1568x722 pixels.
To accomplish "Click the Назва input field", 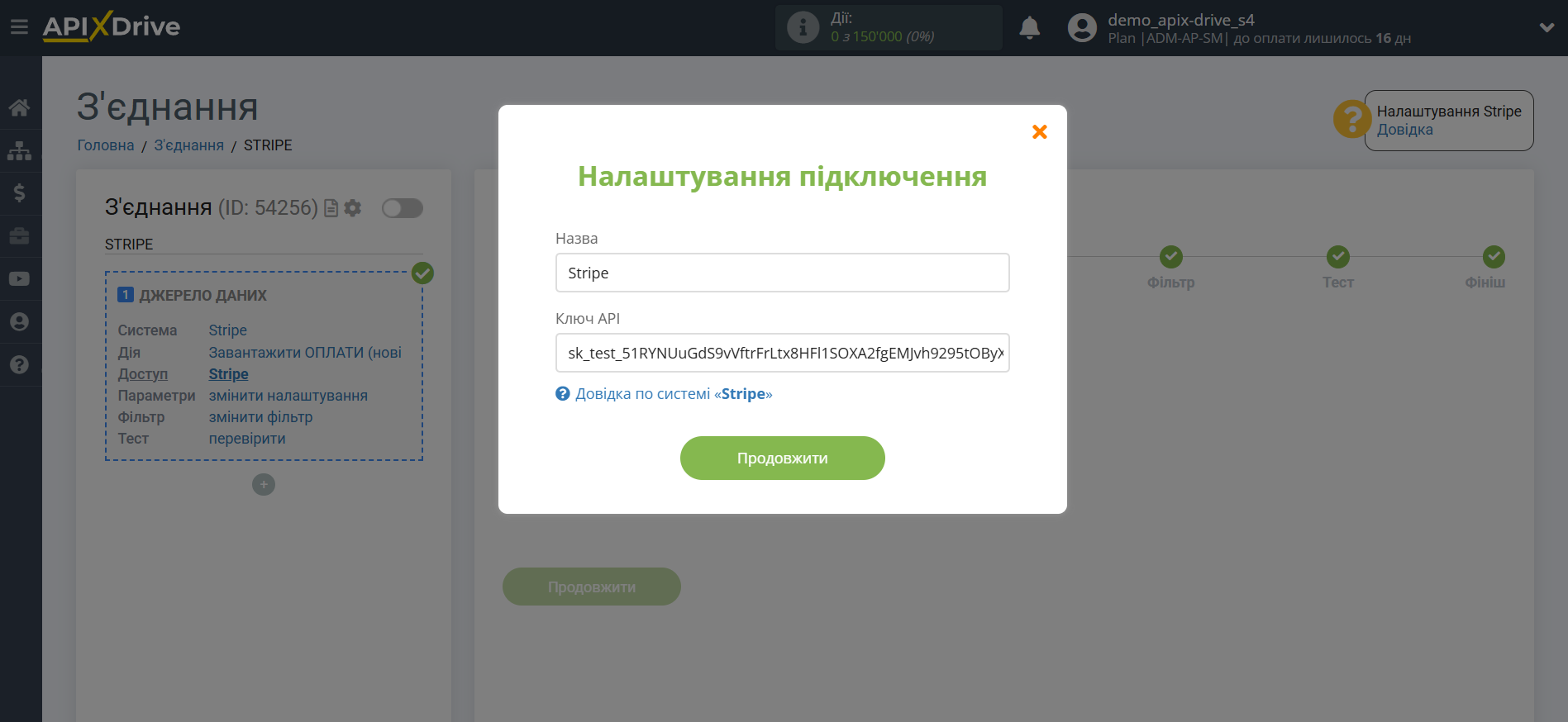I will tap(782, 273).
